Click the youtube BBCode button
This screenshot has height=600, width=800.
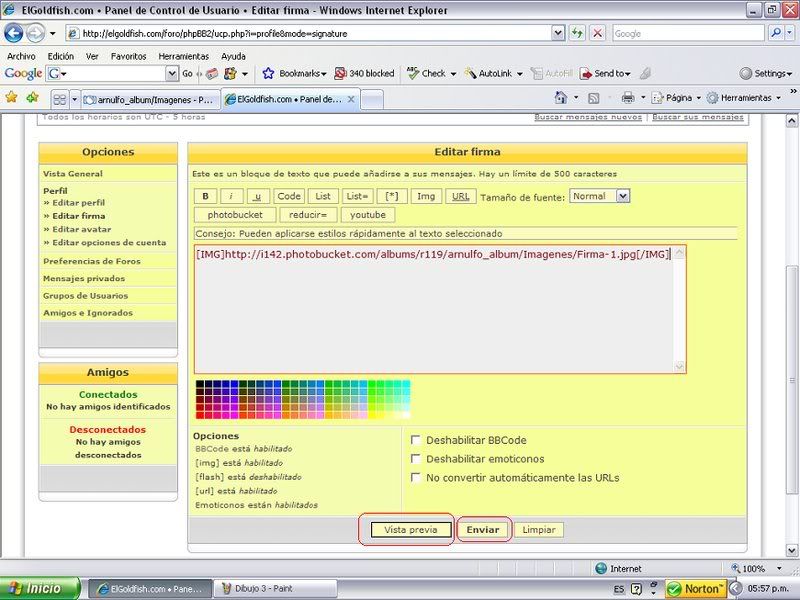point(368,215)
